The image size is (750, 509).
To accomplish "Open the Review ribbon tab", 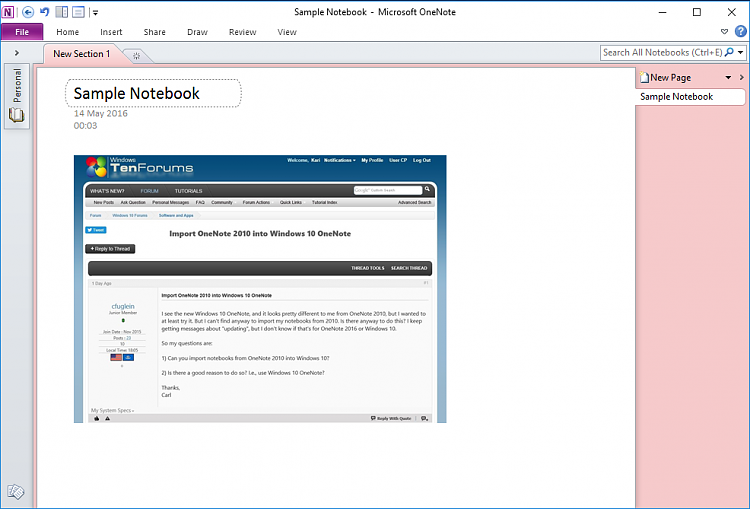I will 243,32.
